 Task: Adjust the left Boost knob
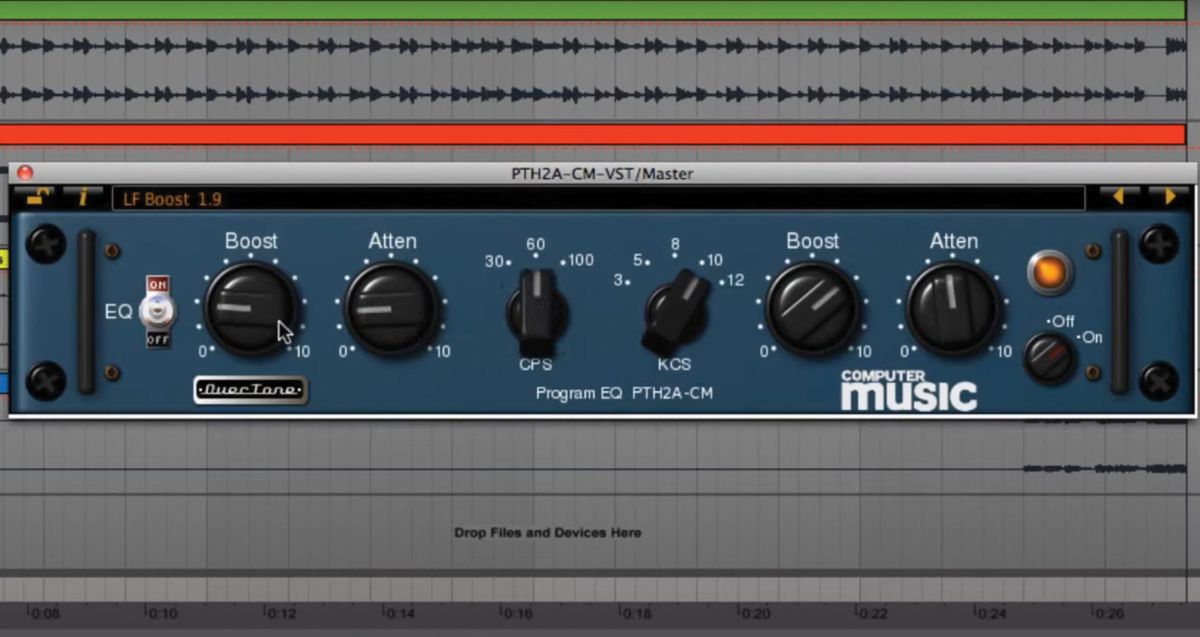coord(252,307)
